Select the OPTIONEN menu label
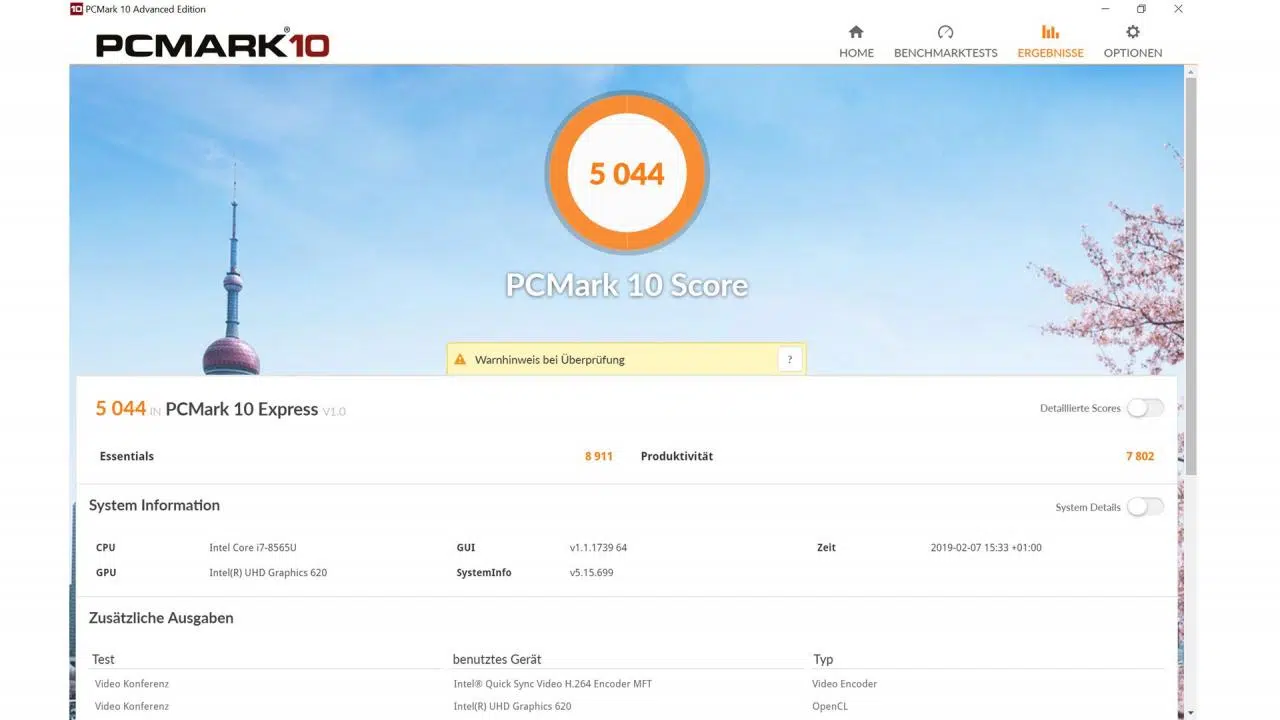 pos(1133,53)
